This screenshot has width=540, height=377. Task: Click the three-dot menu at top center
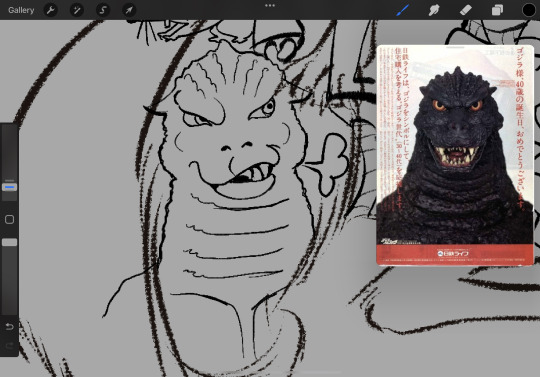click(270, 6)
